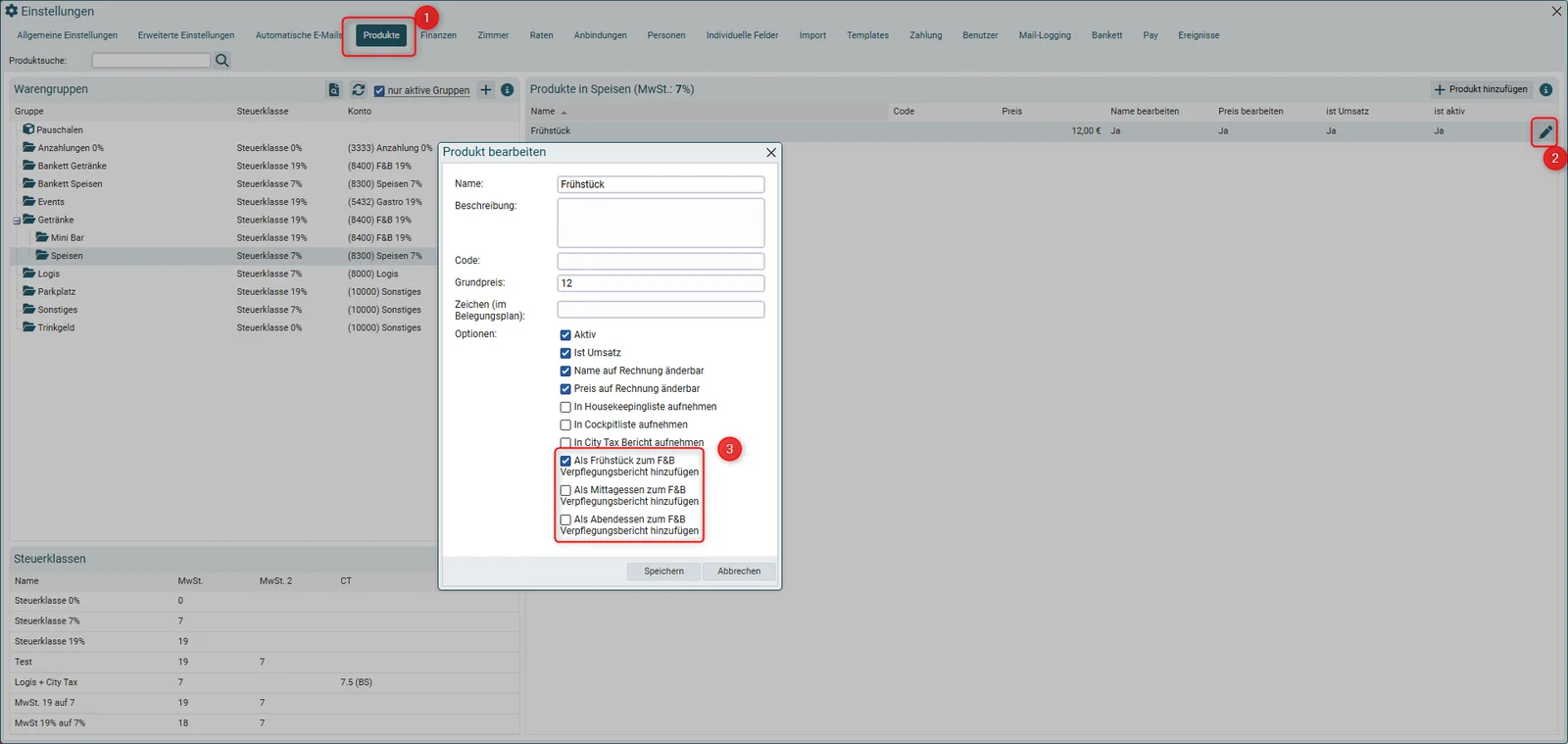Screen dimensions: 1568x744
Task: Select the Bankett Speisen group row
Action: coord(224,184)
